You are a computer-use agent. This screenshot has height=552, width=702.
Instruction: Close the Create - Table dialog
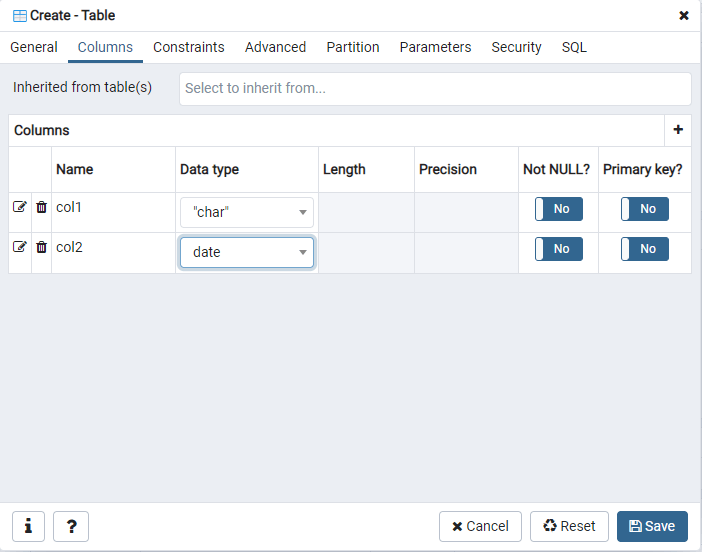pyautogui.click(x=684, y=15)
